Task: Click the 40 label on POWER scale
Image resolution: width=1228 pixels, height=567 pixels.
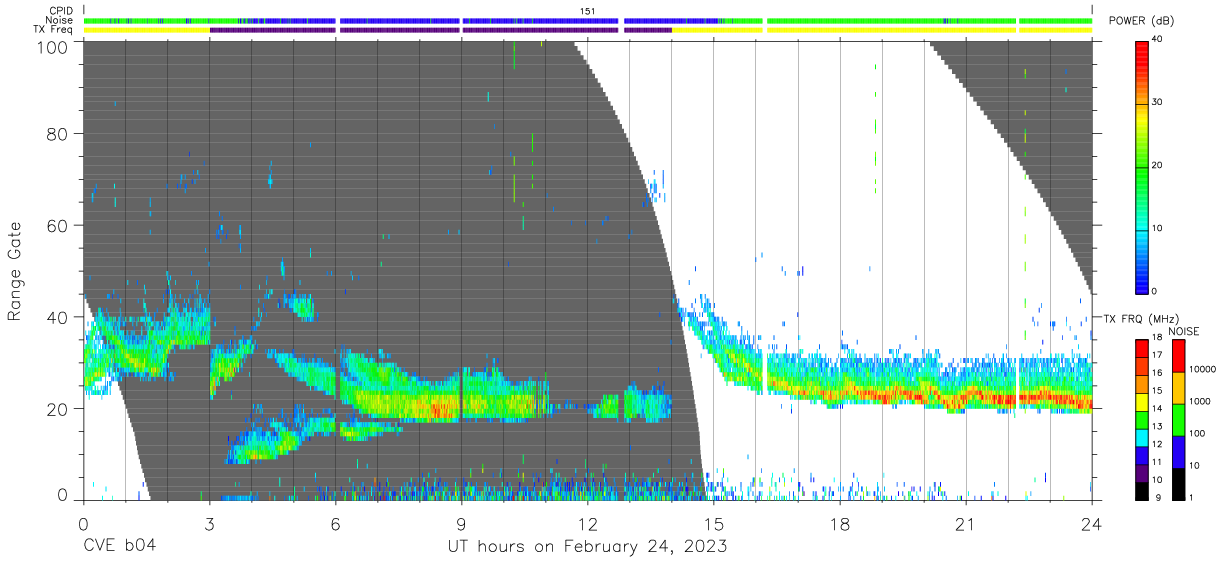Action: (1159, 39)
